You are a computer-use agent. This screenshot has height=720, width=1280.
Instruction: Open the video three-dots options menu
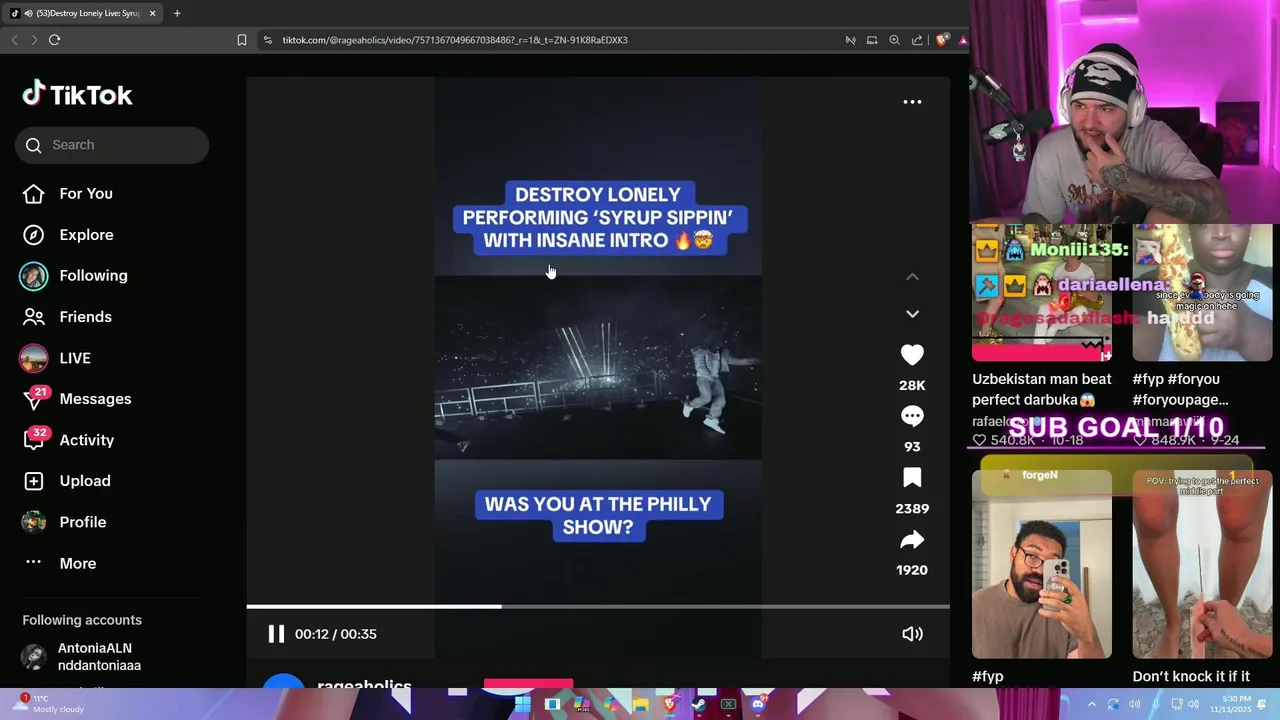[912, 102]
